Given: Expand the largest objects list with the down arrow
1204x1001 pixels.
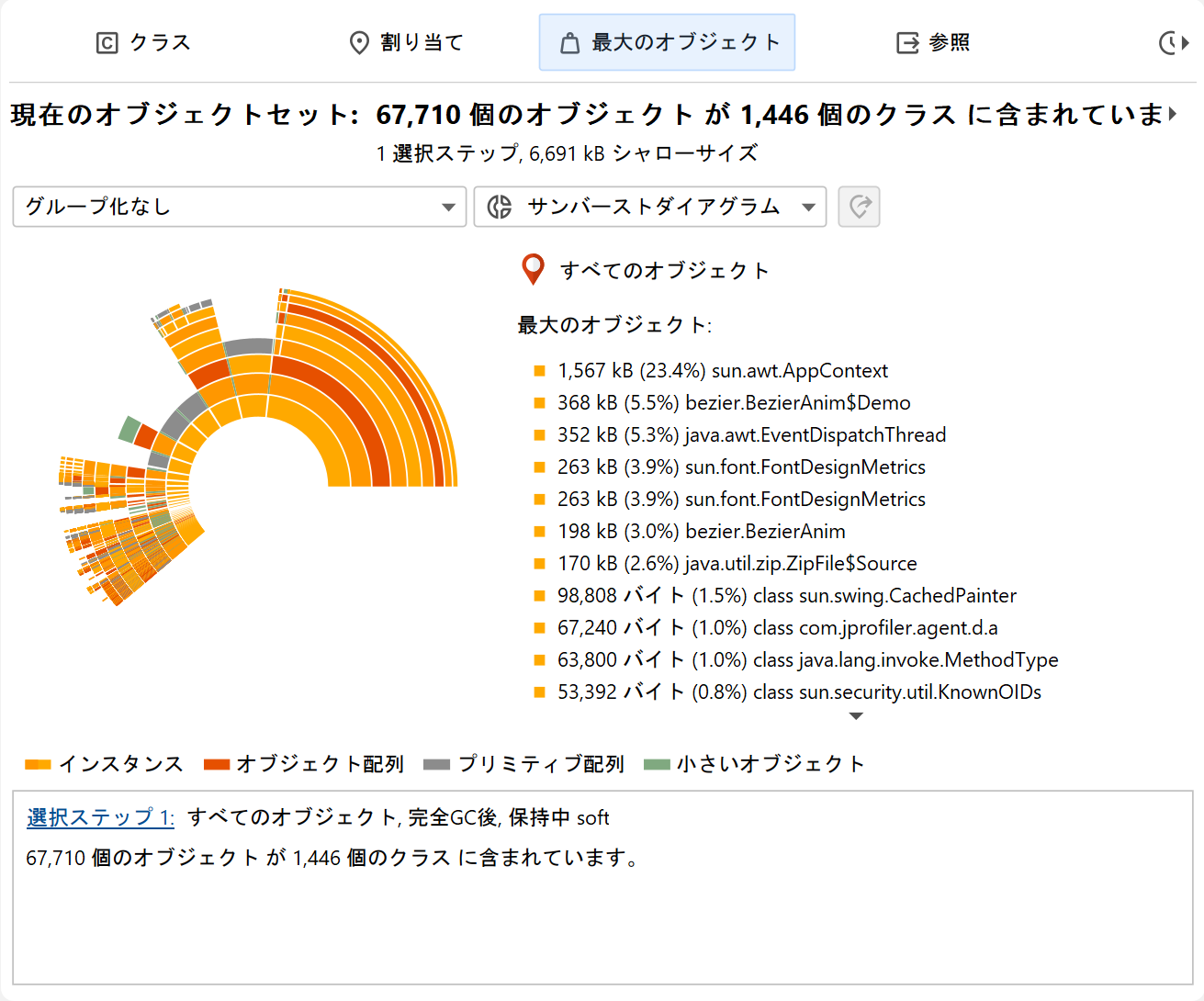Looking at the screenshot, I should [856, 716].
